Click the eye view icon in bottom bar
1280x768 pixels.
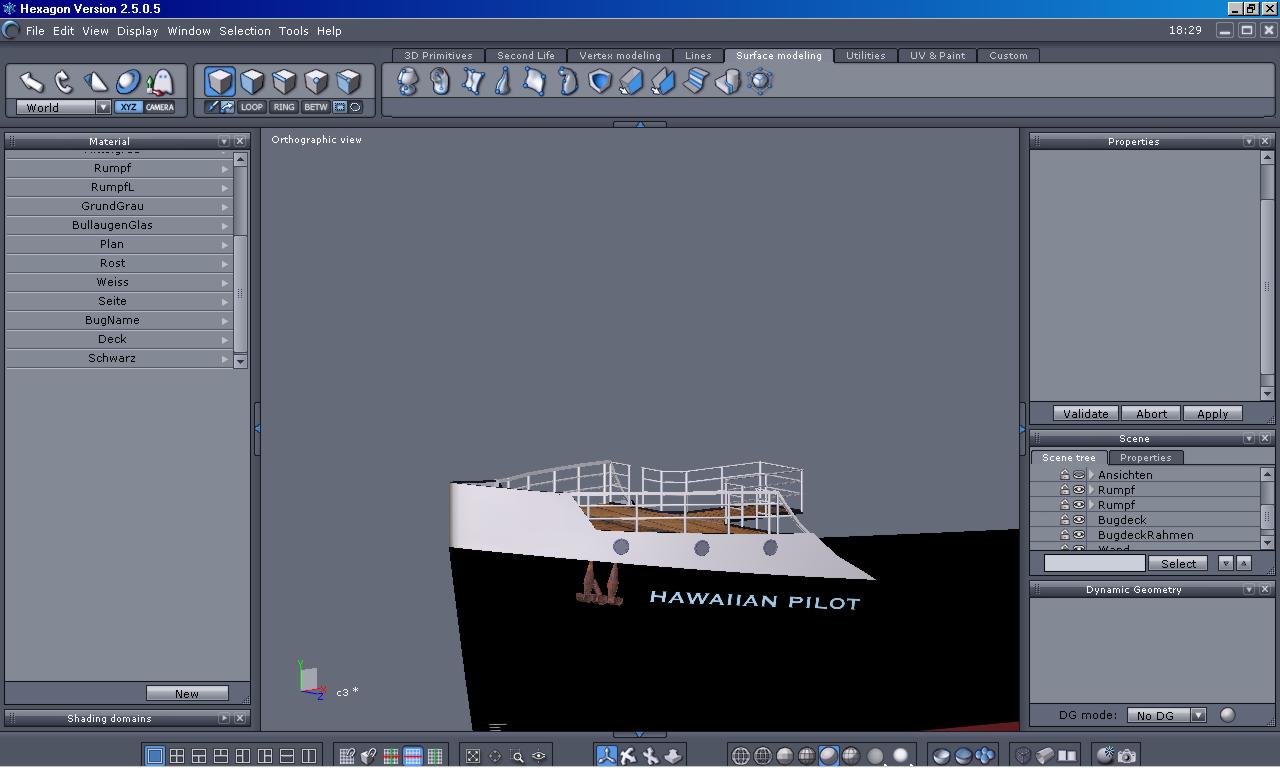pos(539,756)
